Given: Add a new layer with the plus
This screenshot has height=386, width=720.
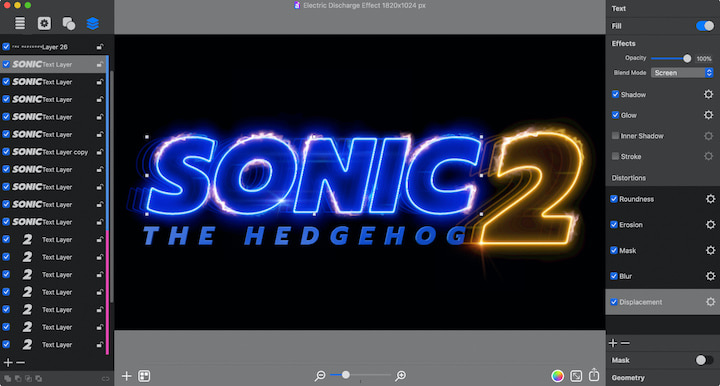Looking at the screenshot, I should coord(8,363).
